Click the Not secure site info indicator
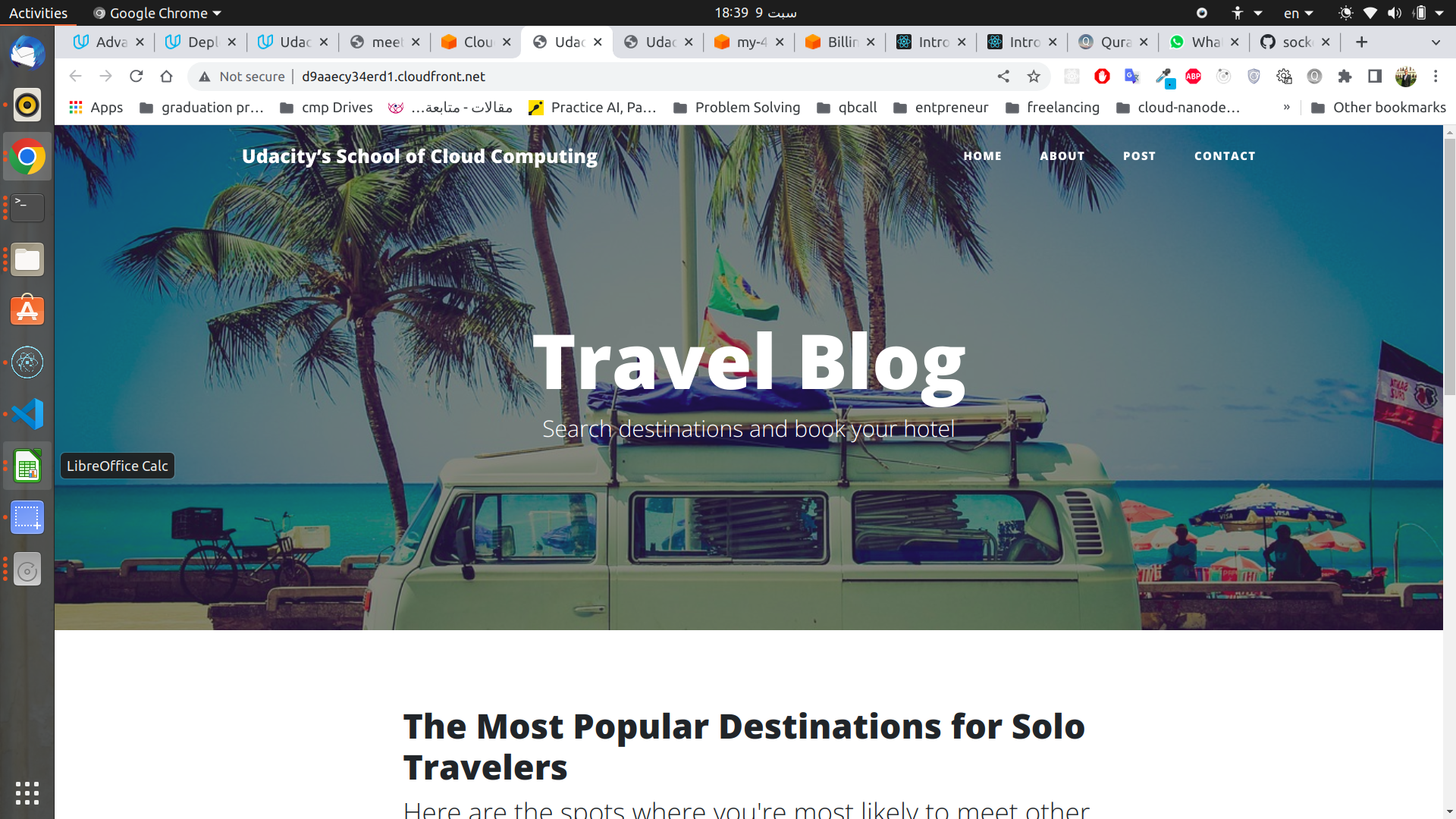The image size is (1456, 819). (x=242, y=77)
